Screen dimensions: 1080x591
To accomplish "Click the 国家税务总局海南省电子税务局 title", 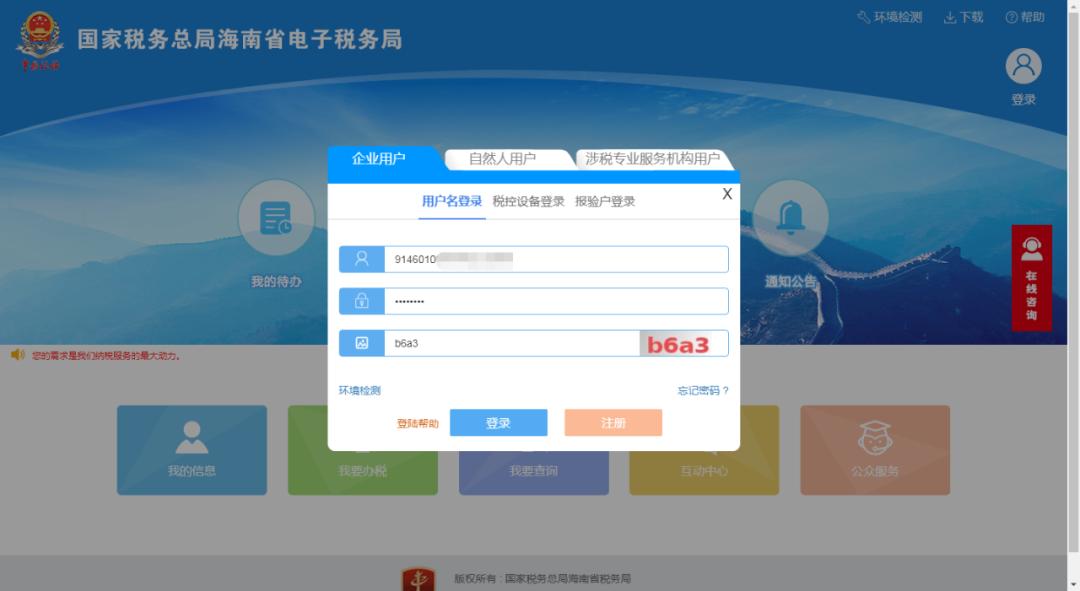I will coord(240,39).
